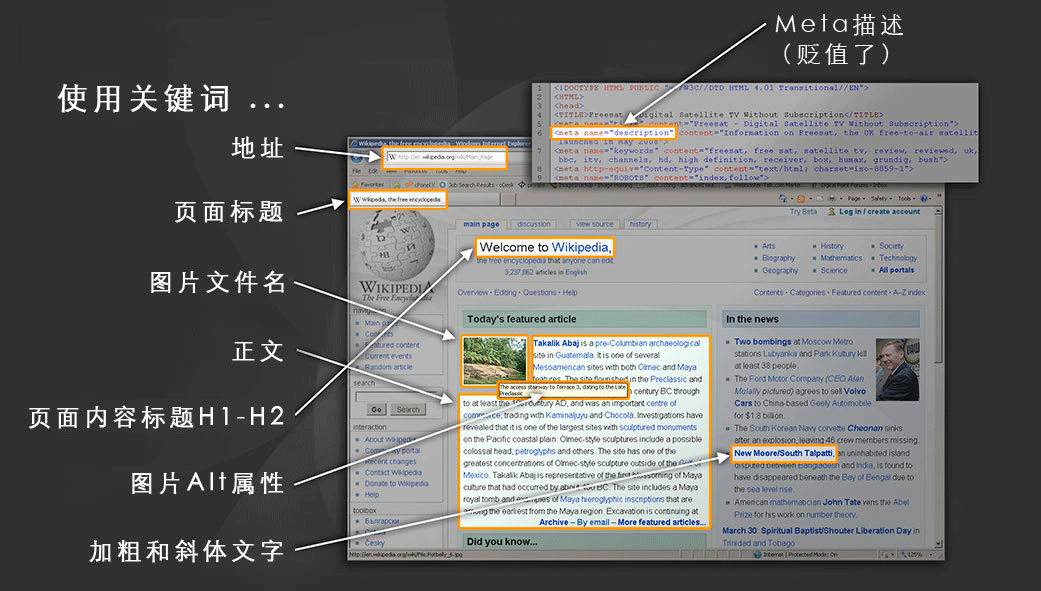This screenshot has width=1041, height=591.
Task: Expand the Tools dropdown in the command bar
Action: [906, 199]
